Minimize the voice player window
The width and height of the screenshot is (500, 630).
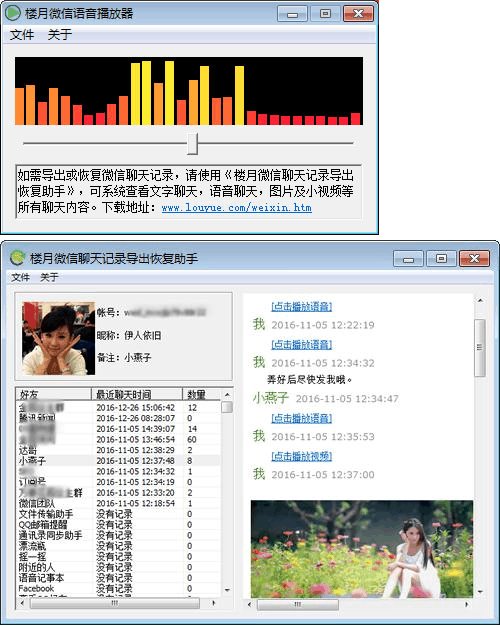[x=293, y=14]
